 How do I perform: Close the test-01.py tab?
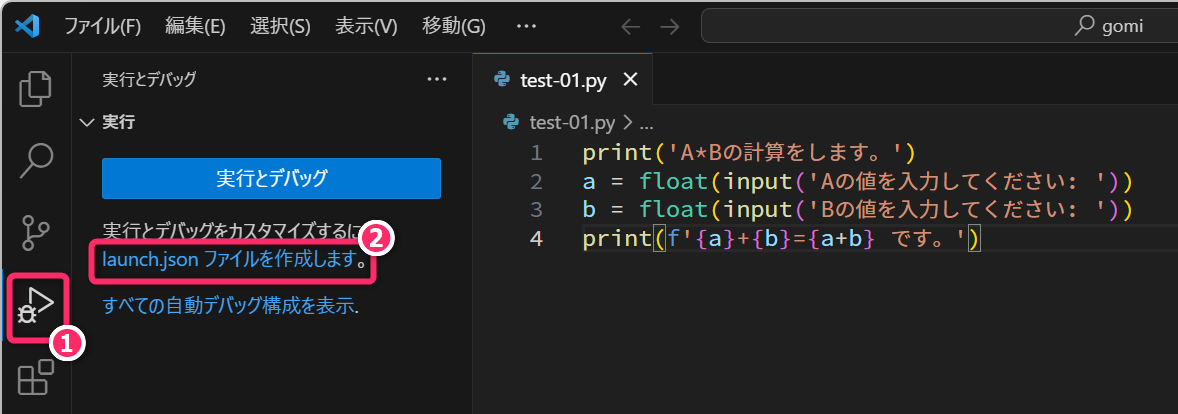630,80
